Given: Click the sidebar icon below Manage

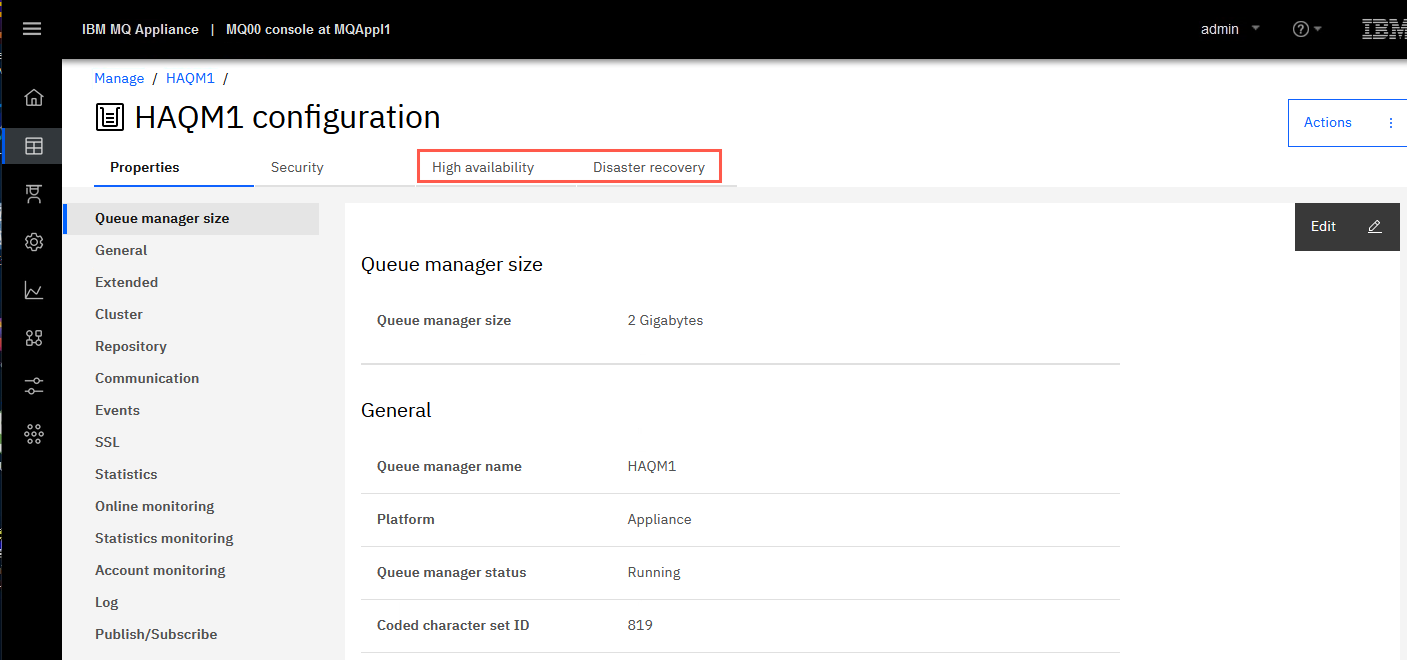Looking at the screenshot, I should coord(34,194).
